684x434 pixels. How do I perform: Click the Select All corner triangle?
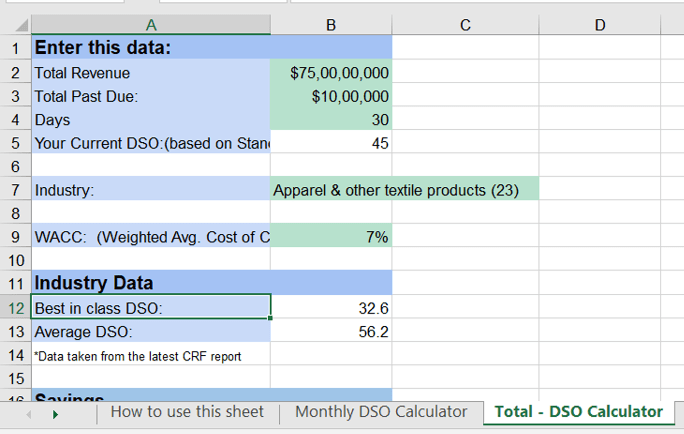pos(22,25)
